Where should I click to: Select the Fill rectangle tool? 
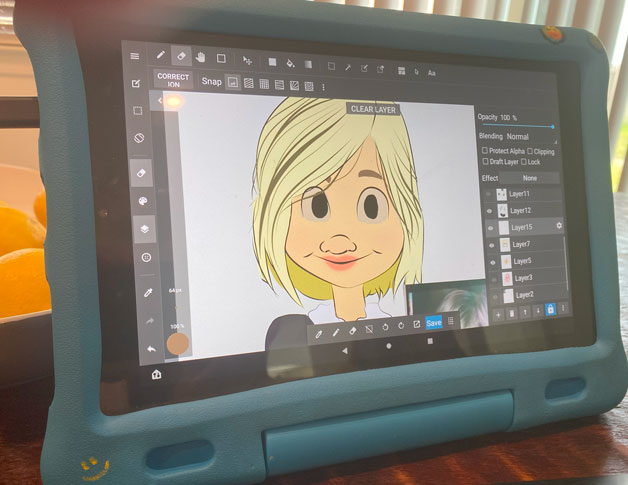pos(272,62)
